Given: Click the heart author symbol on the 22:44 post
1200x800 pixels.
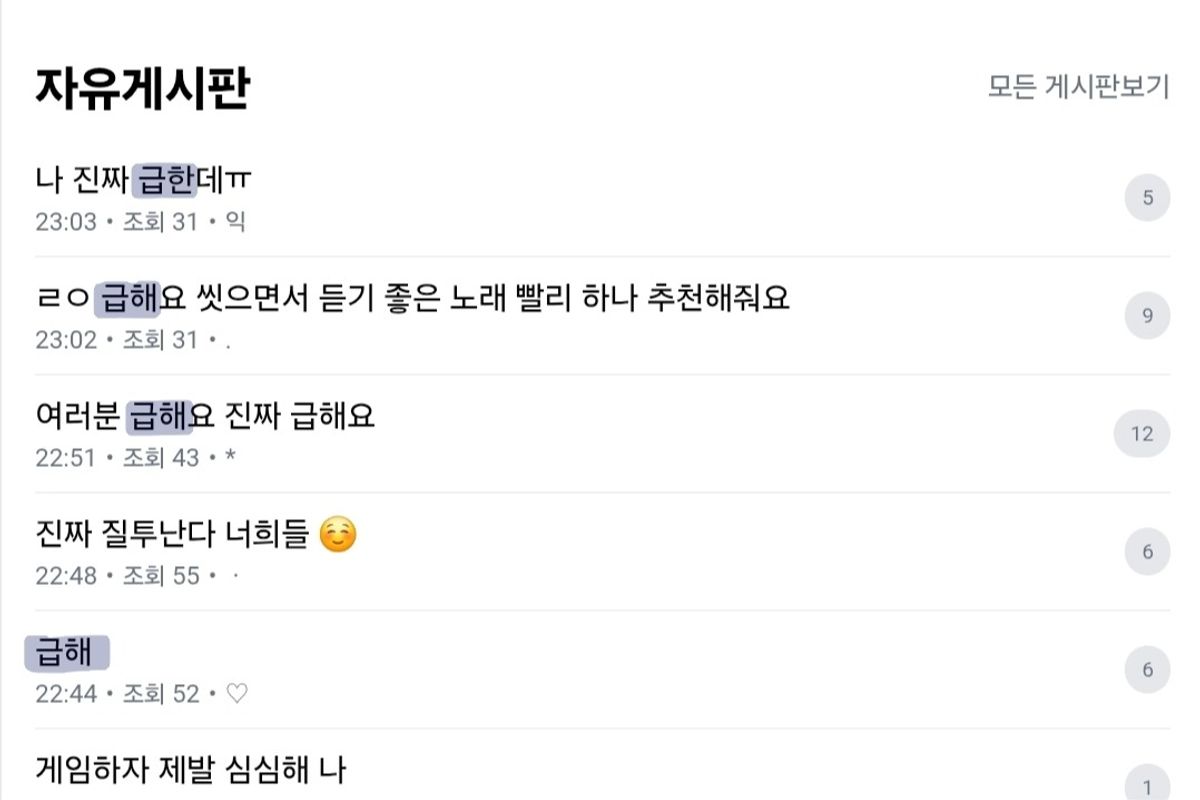Looking at the screenshot, I should tap(237, 694).
